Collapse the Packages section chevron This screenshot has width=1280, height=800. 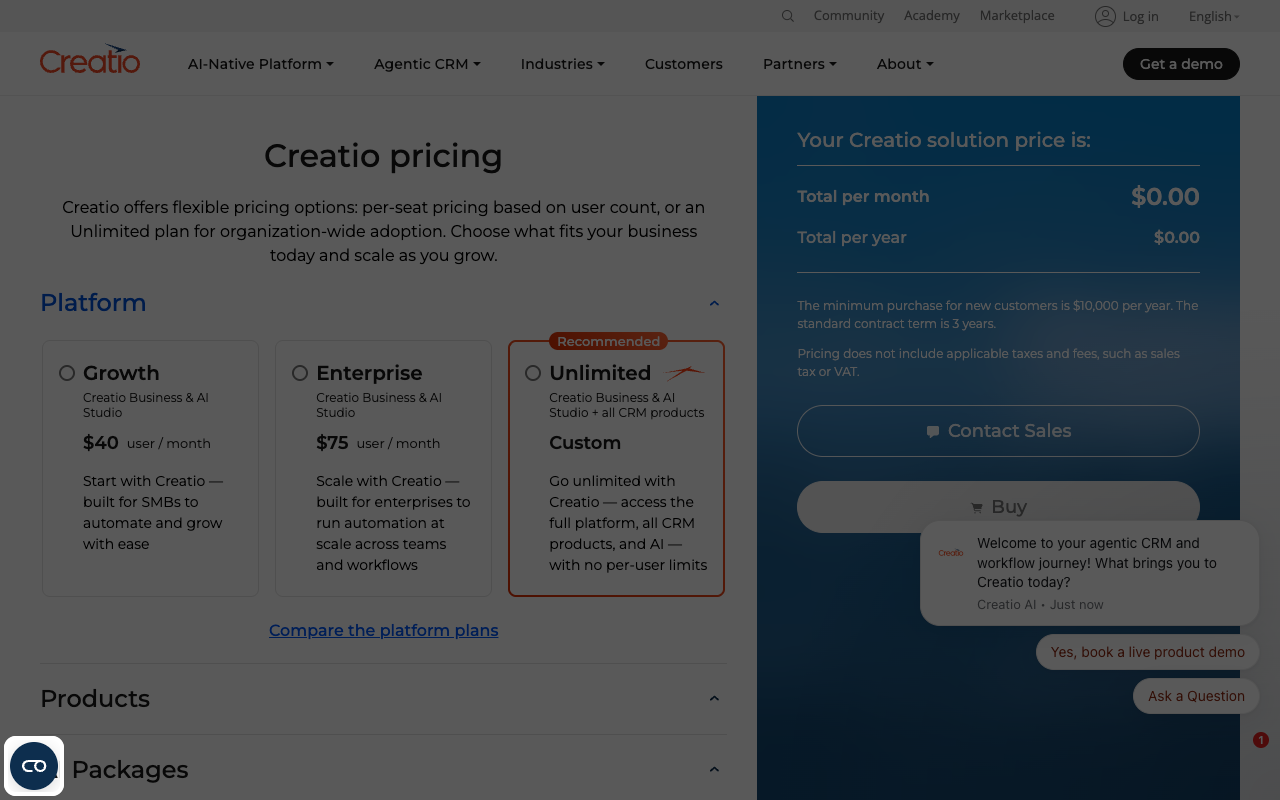tap(714, 769)
